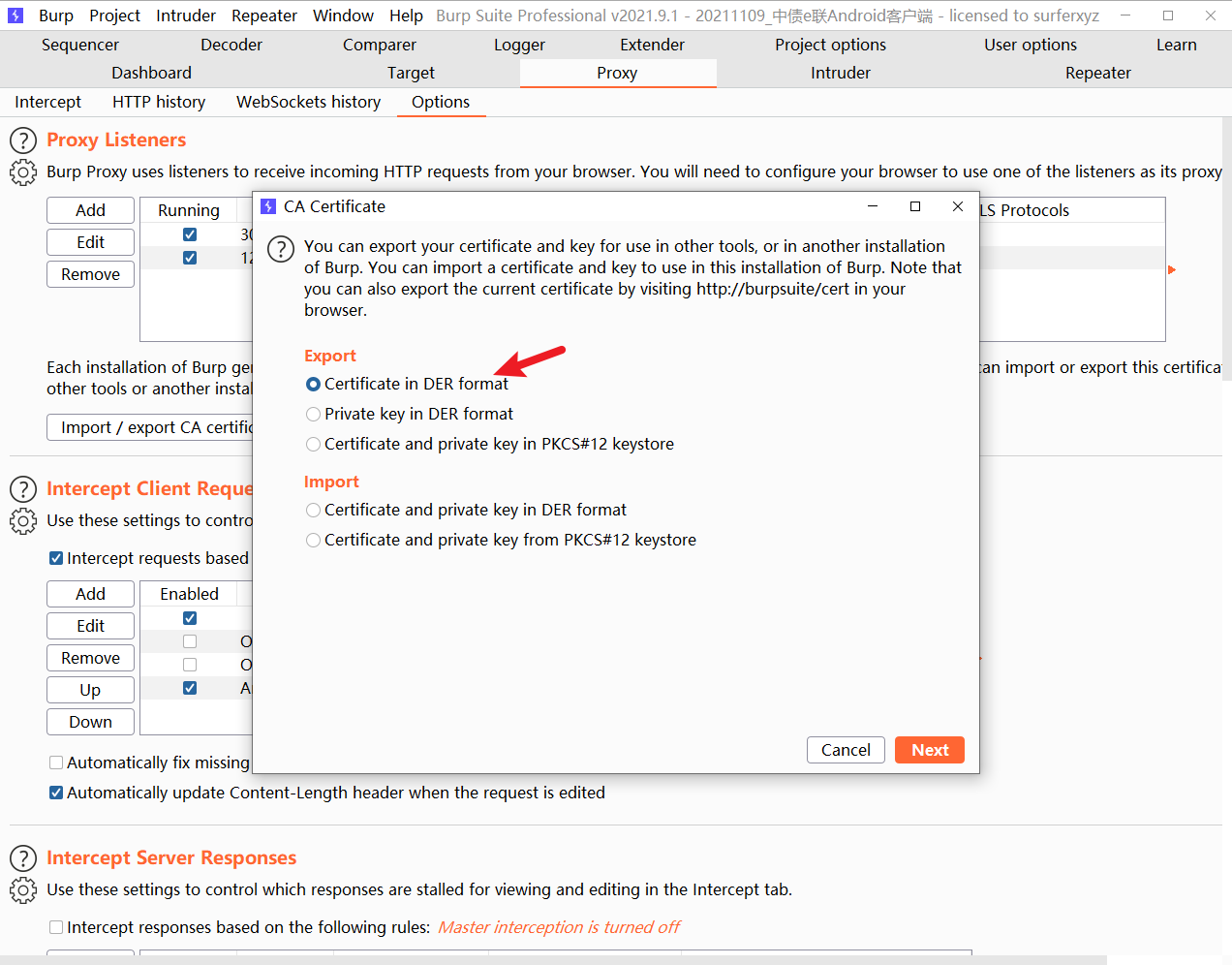Click the Burp Suite logo in title bar
1232x965 pixels.
[x=15, y=16]
